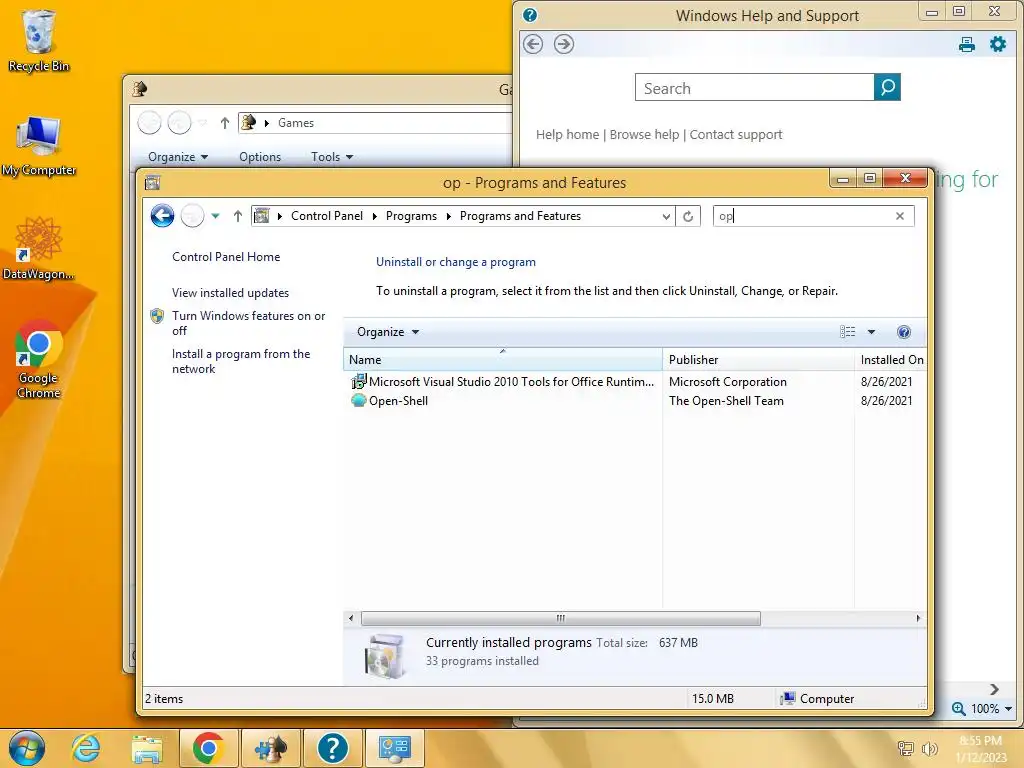Sort by the Publisher column header

[x=758, y=359]
